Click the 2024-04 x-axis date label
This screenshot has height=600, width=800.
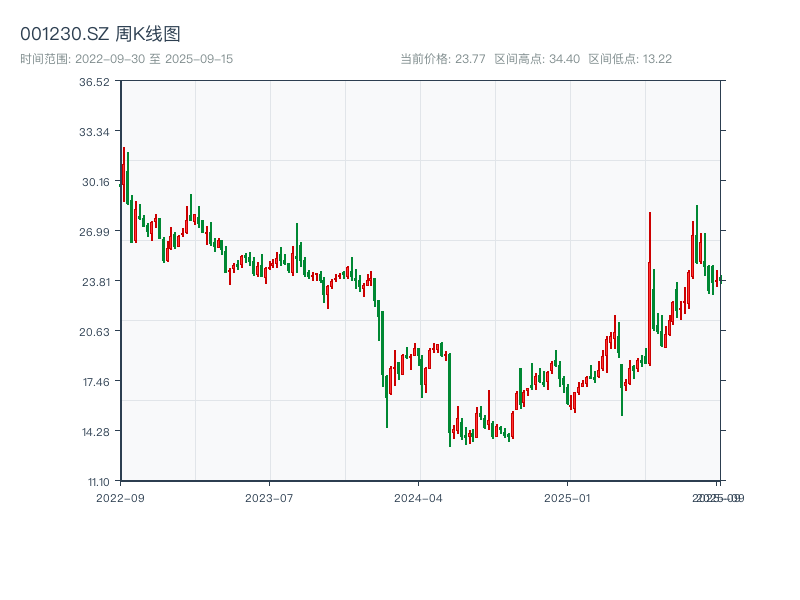(418, 497)
